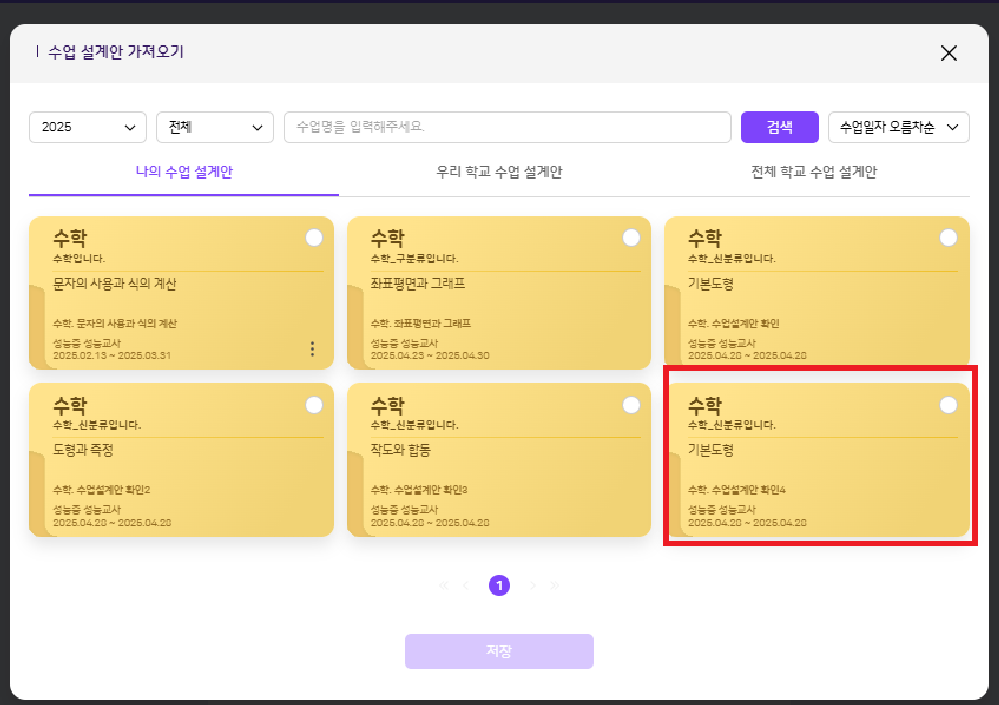Switch to 우리 학교 수업 설계안 tab

point(499,172)
